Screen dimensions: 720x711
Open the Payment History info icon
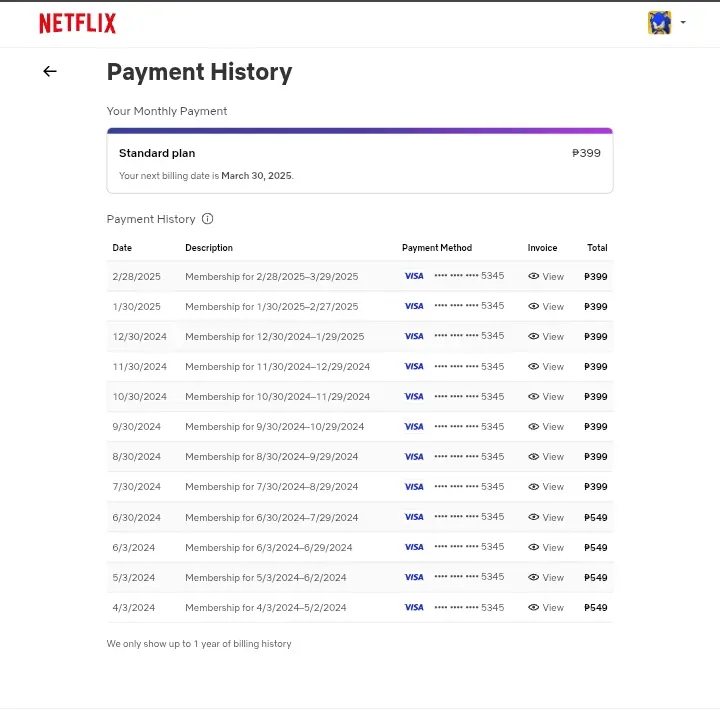click(208, 219)
